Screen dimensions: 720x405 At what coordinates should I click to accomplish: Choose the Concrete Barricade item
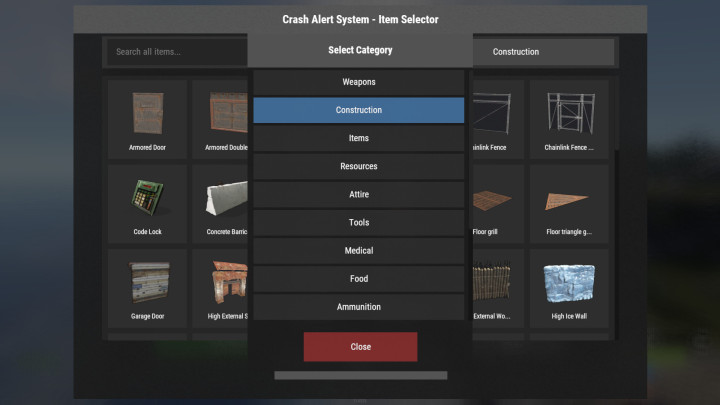(x=220, y=204)
